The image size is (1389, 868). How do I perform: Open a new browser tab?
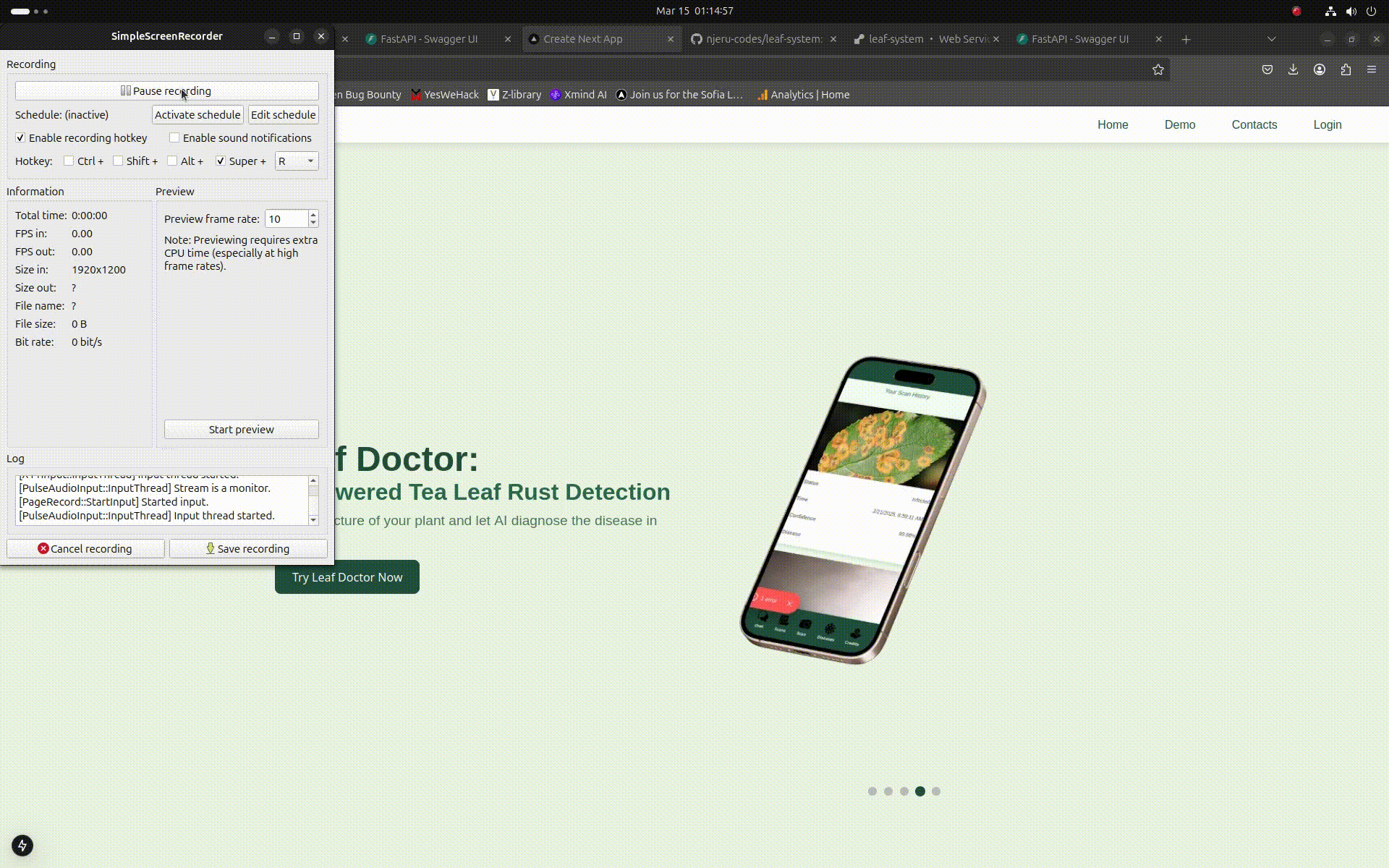1186,39
